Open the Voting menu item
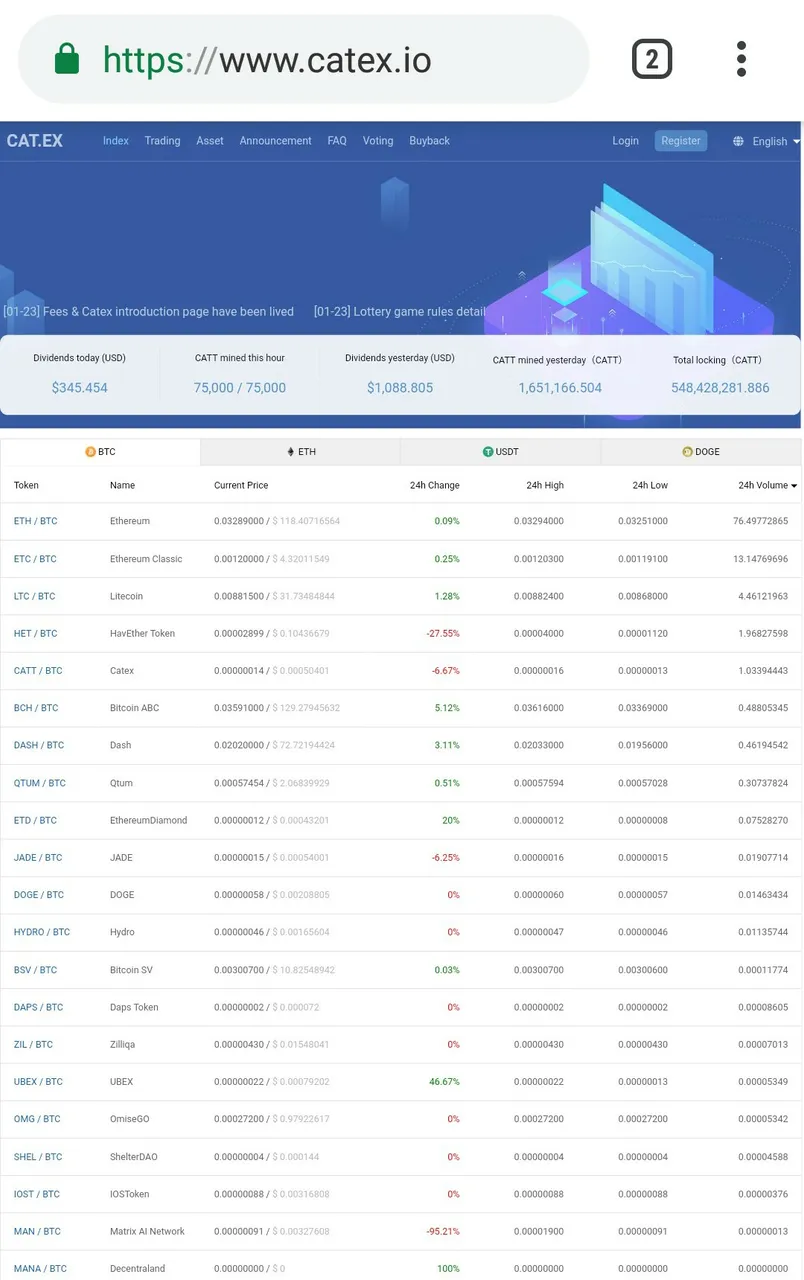Viewport: 804px width, 1280px height. tap(378, 141)
